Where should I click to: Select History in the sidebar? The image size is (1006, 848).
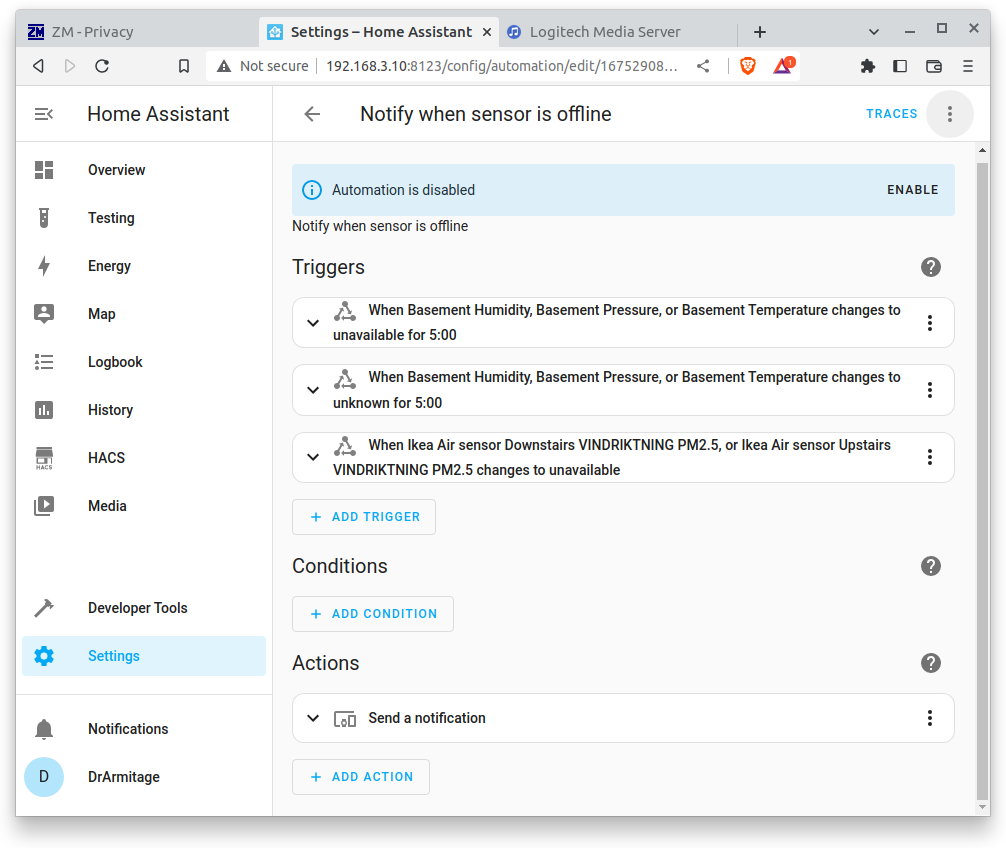(144, 410)
